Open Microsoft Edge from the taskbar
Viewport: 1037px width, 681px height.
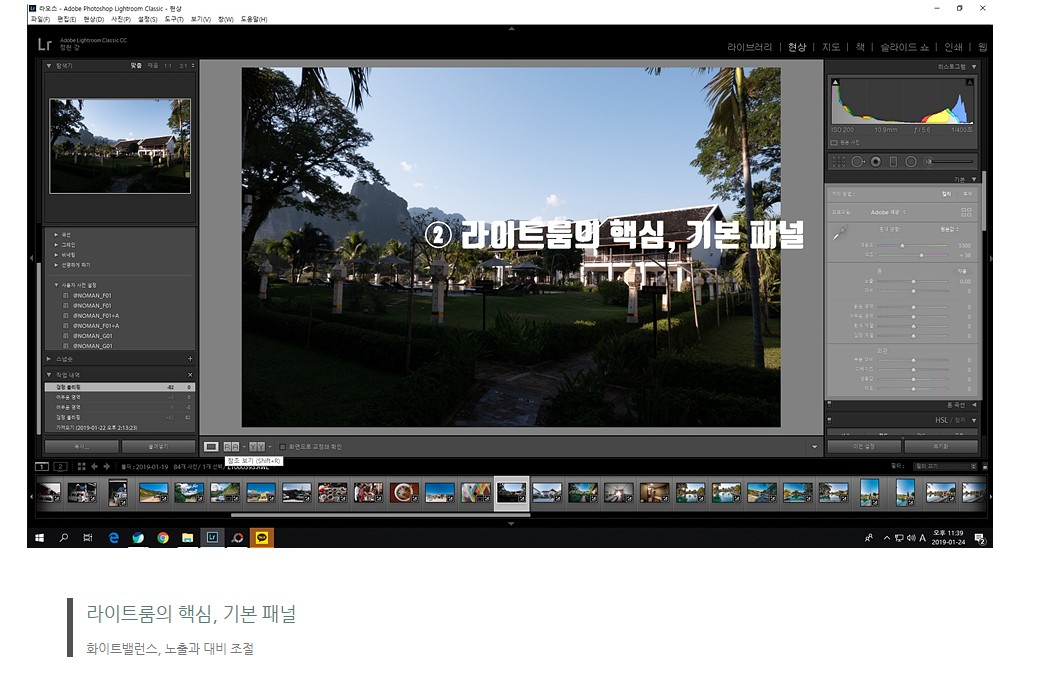tap(114, 538)
